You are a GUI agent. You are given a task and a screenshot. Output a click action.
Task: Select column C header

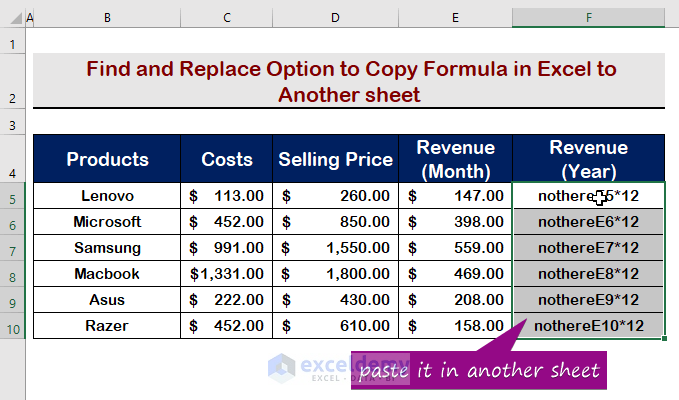(x=227, y=18)
